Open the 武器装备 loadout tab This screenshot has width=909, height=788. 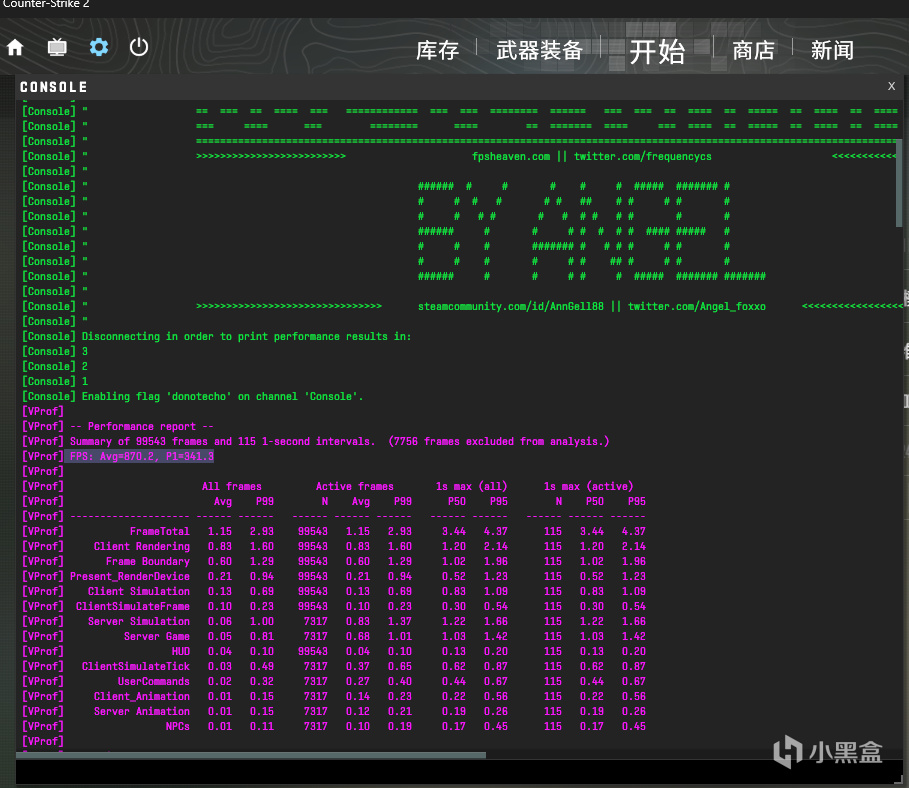tap(539, 50)
